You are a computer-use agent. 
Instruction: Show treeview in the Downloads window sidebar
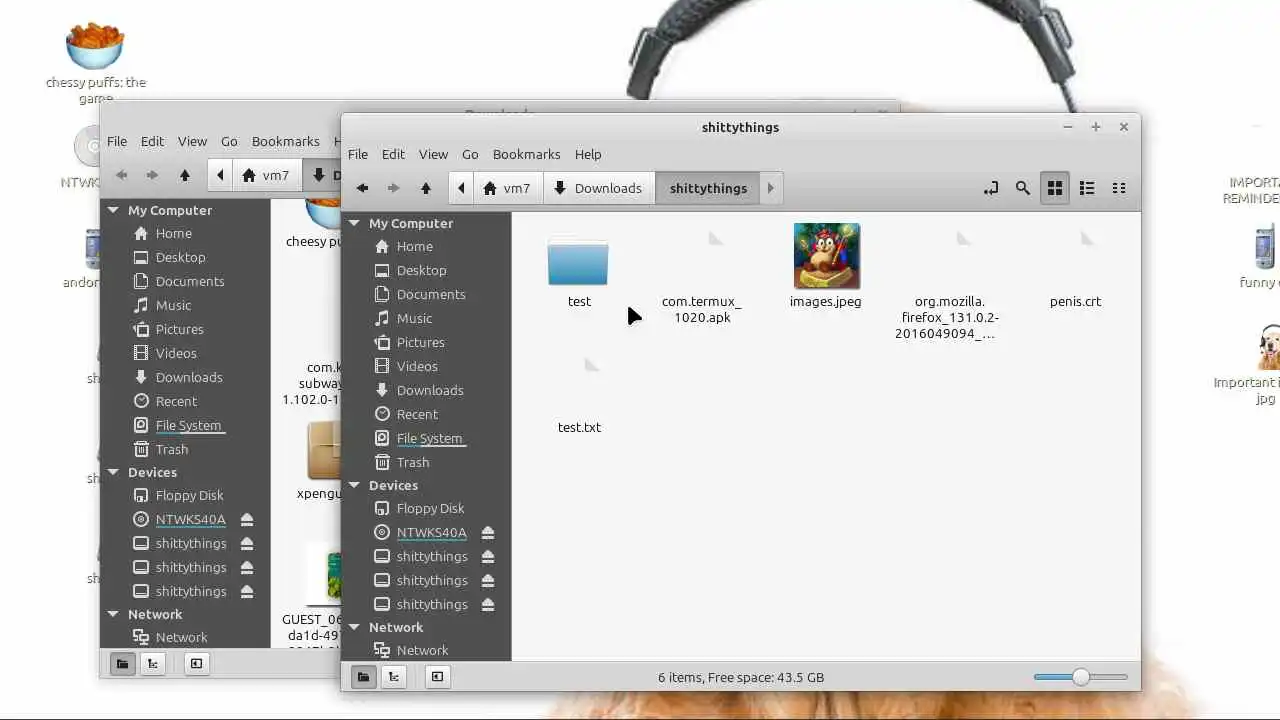(152, 663)
